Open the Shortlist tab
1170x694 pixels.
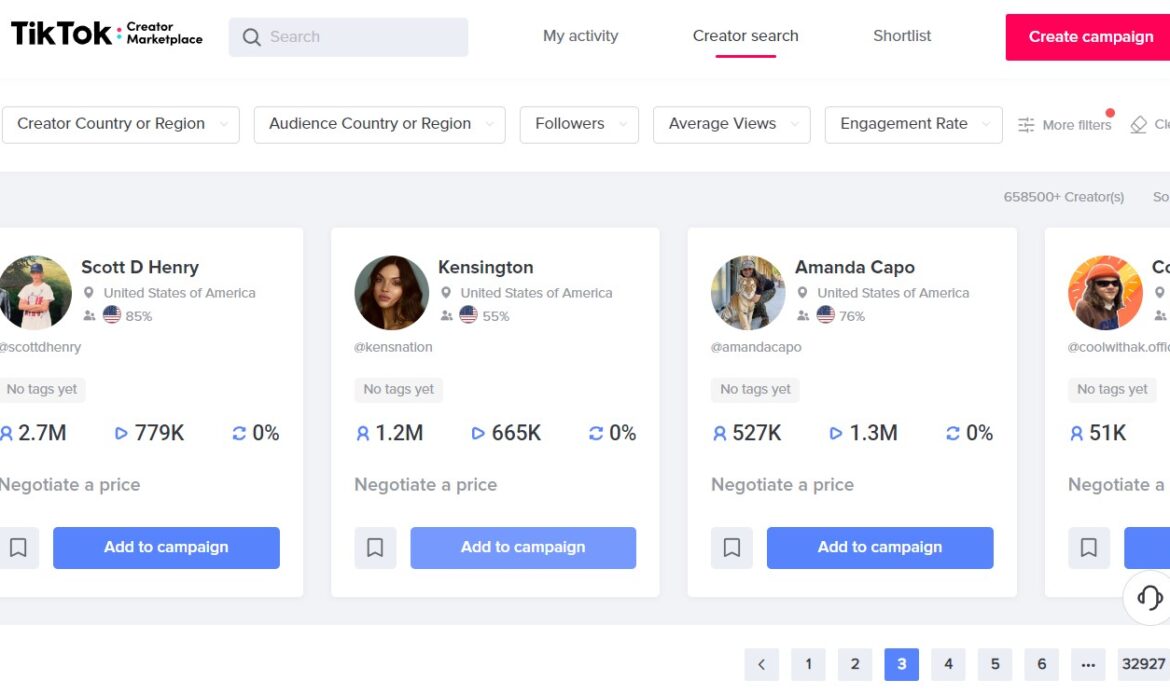pyautogui.click(x=901, y=36)
